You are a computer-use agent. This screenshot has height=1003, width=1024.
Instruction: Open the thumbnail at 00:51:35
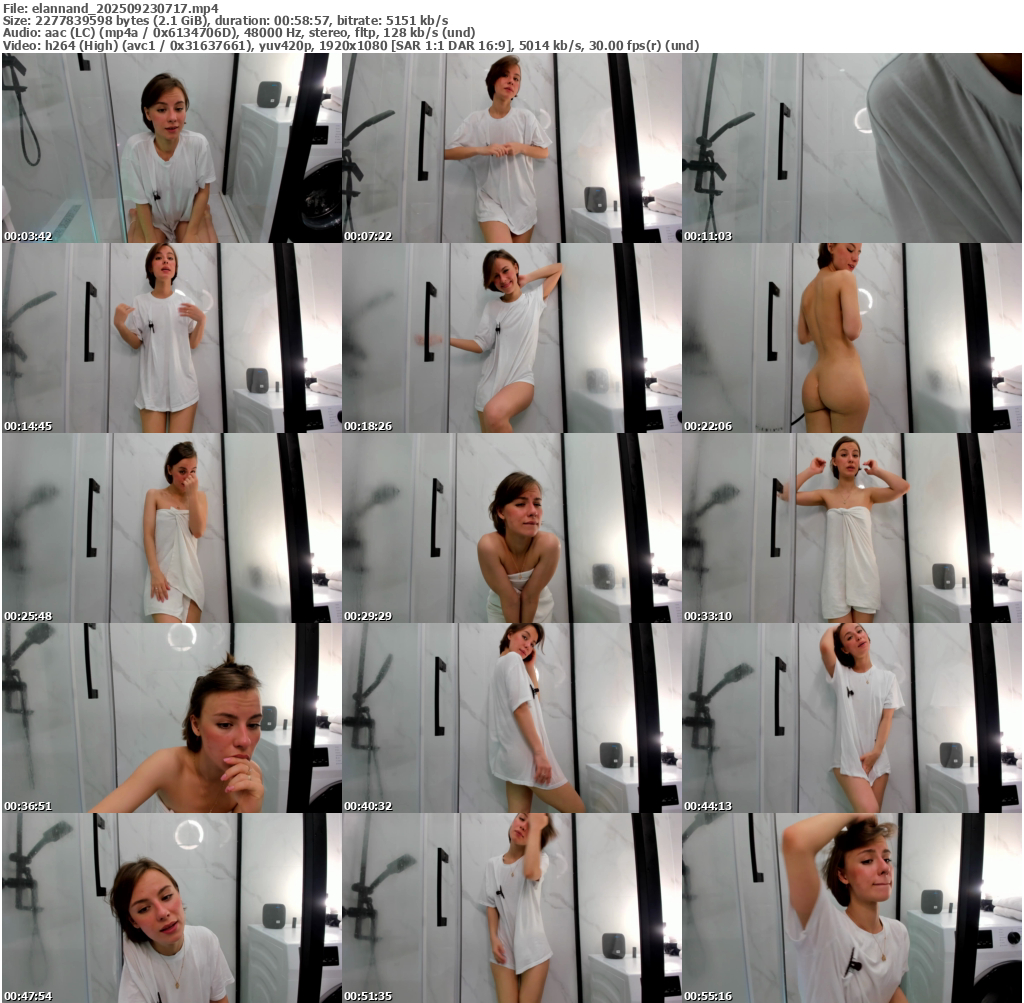coord(511,907)
